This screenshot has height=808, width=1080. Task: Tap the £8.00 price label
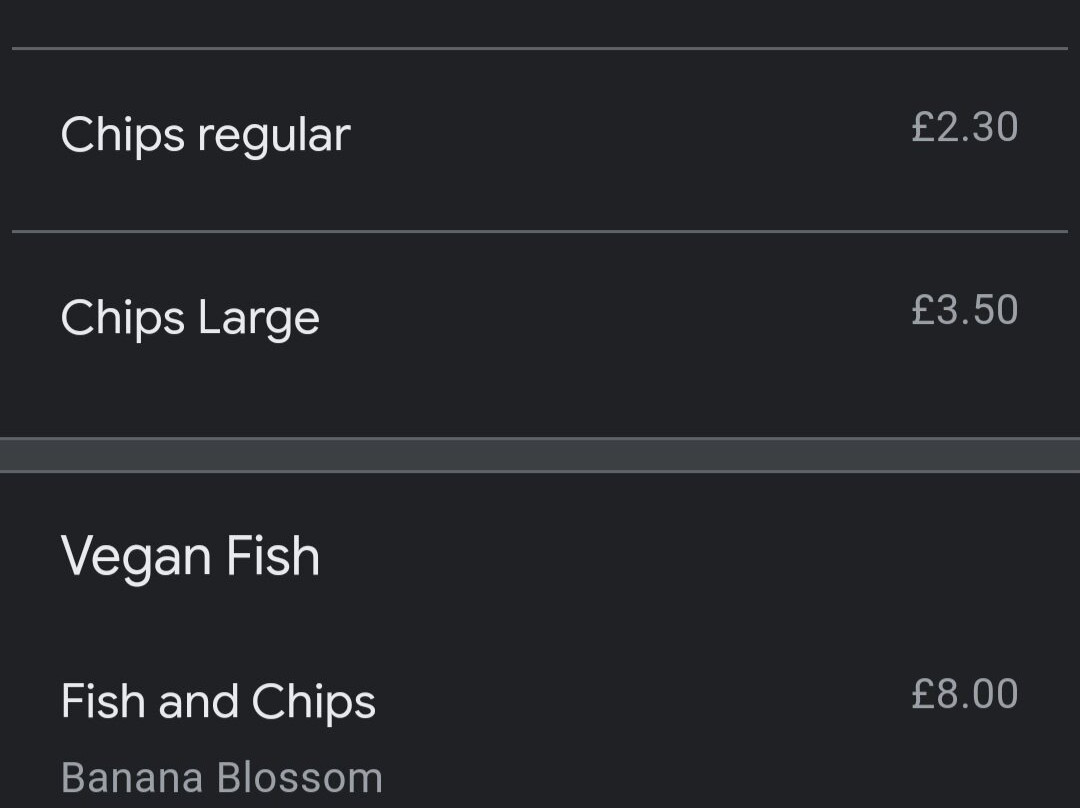pyautogui.click(x=964, y=694)
